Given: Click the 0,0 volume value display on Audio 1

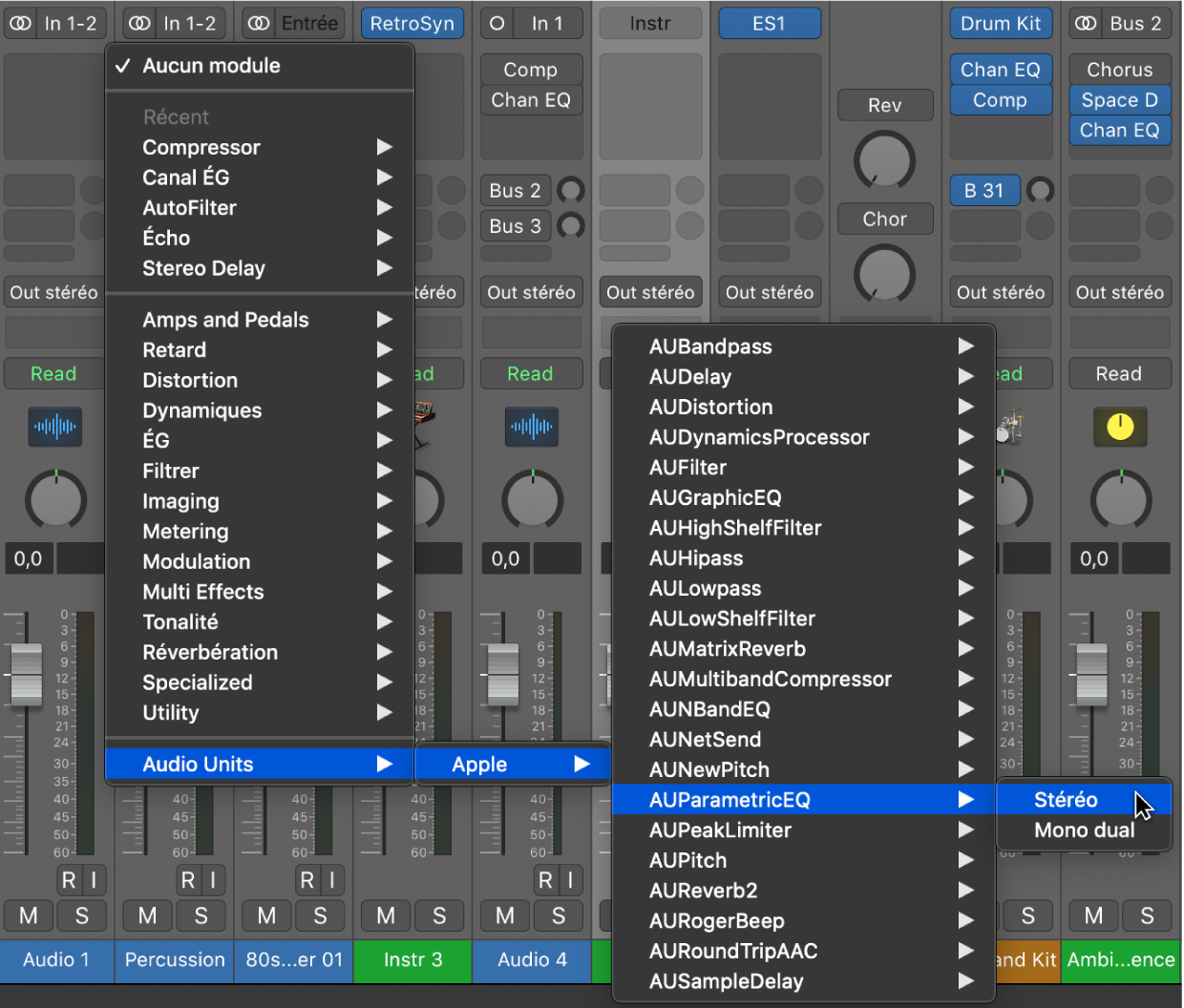Looking at the screenshot, I should [x=28, y=558].
